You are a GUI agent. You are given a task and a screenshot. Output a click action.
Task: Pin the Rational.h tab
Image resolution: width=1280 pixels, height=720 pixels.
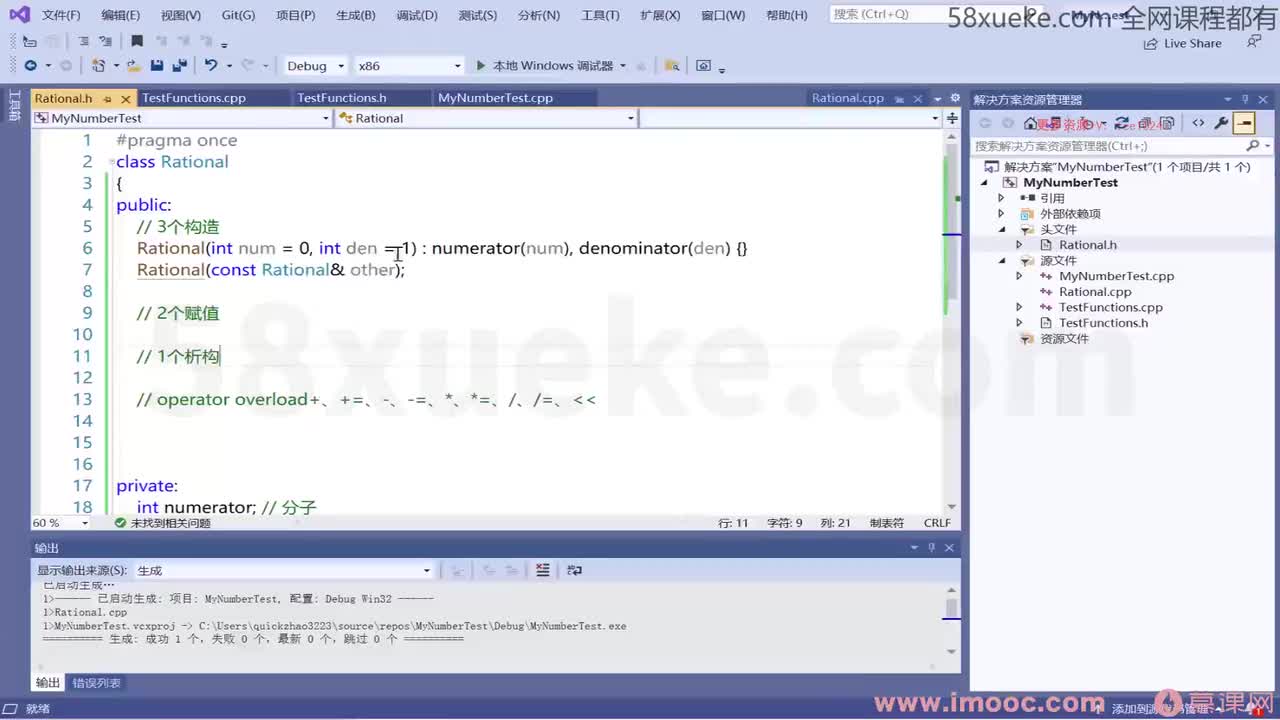108,98
